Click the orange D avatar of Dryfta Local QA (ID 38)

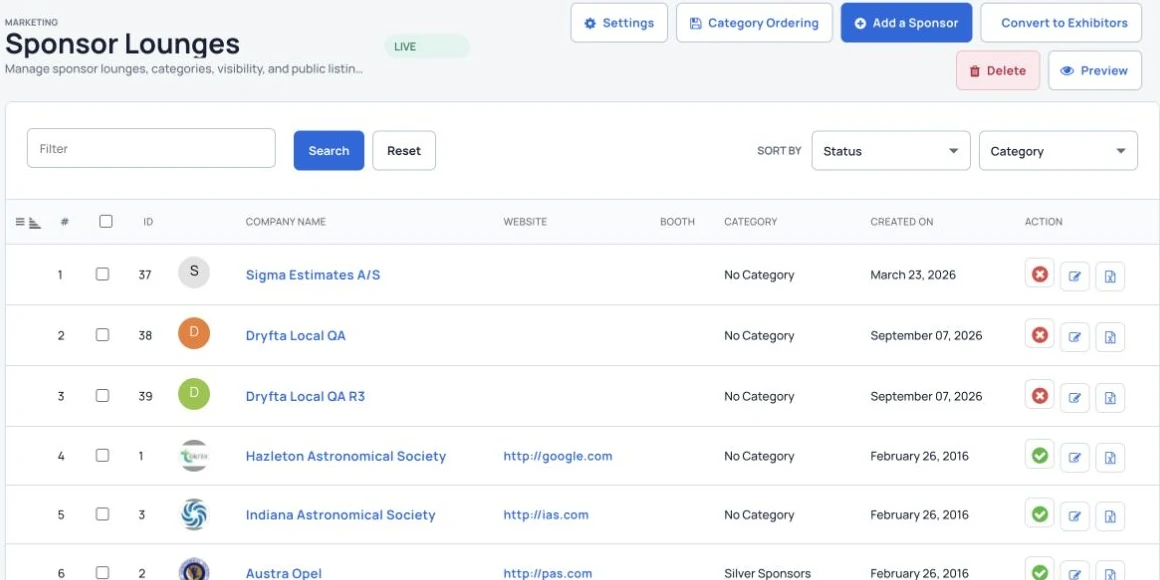(x=194, y=333)
